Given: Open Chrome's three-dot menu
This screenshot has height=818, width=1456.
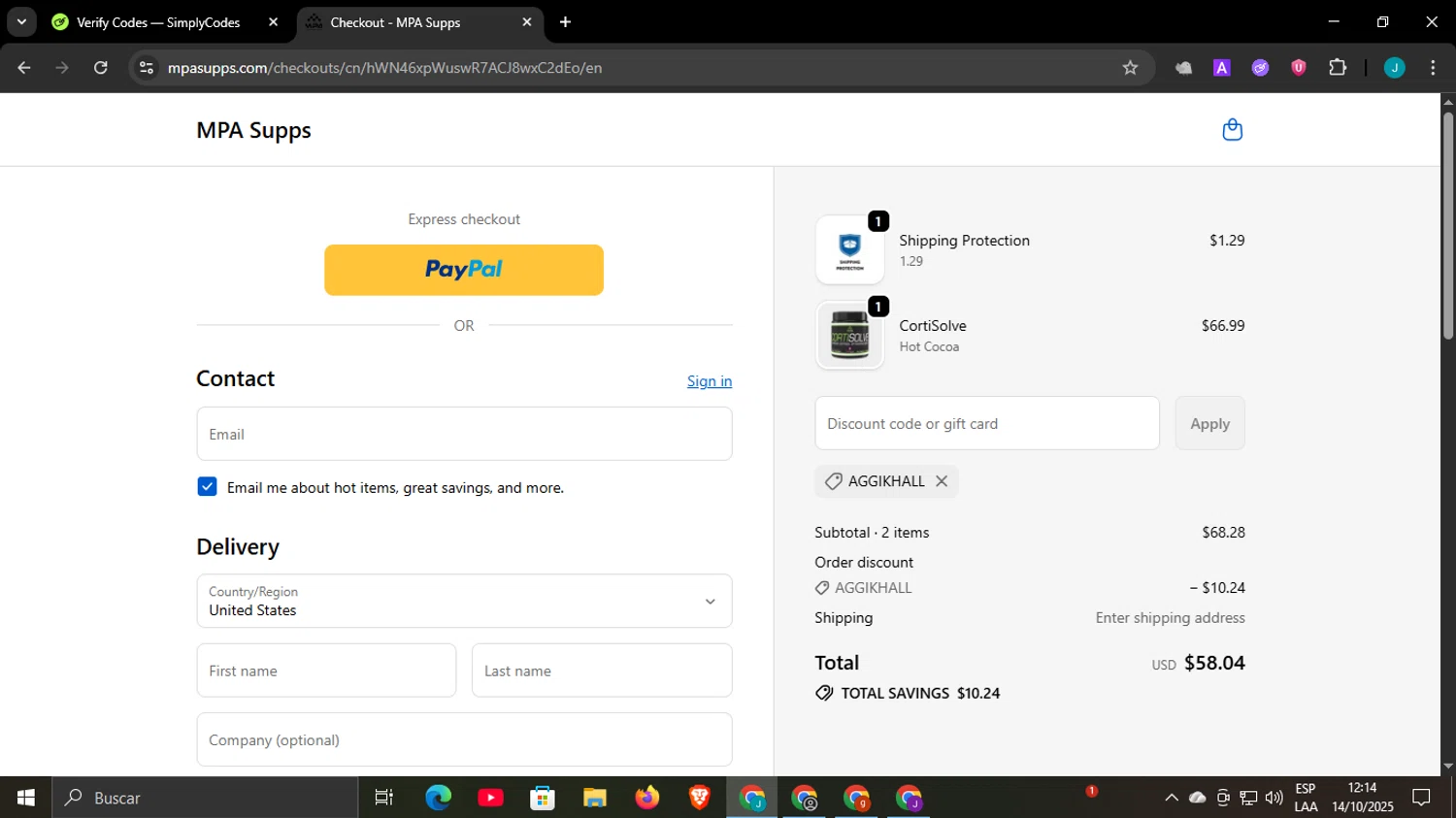Looking at the screenshot, I should click(x=1433, y=68).
